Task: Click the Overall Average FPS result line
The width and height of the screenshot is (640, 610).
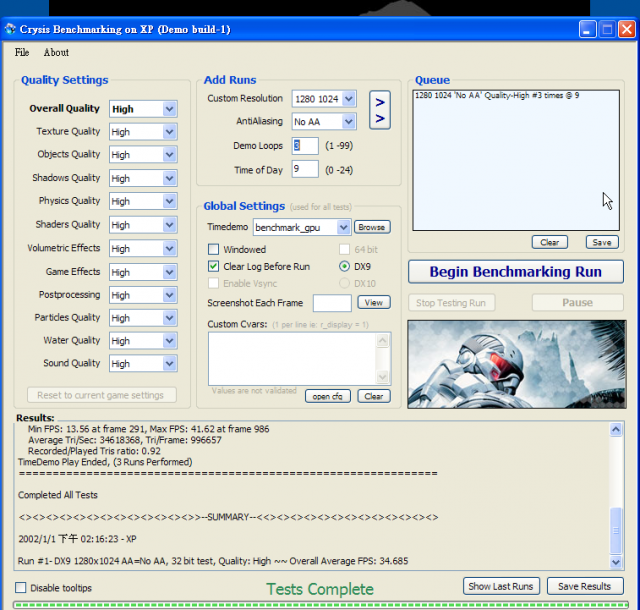Action: click(x=213, y=561)
